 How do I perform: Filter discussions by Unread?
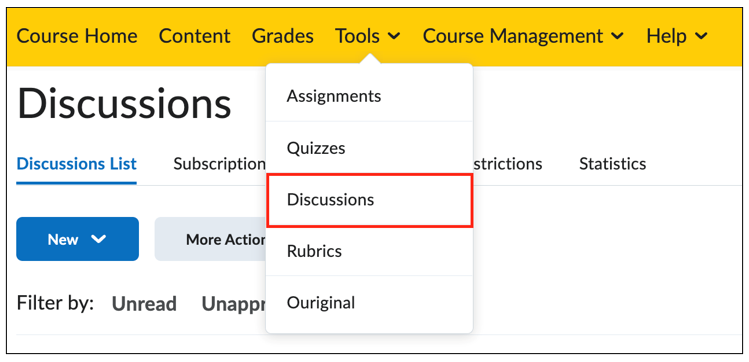(x=144, y=304)
